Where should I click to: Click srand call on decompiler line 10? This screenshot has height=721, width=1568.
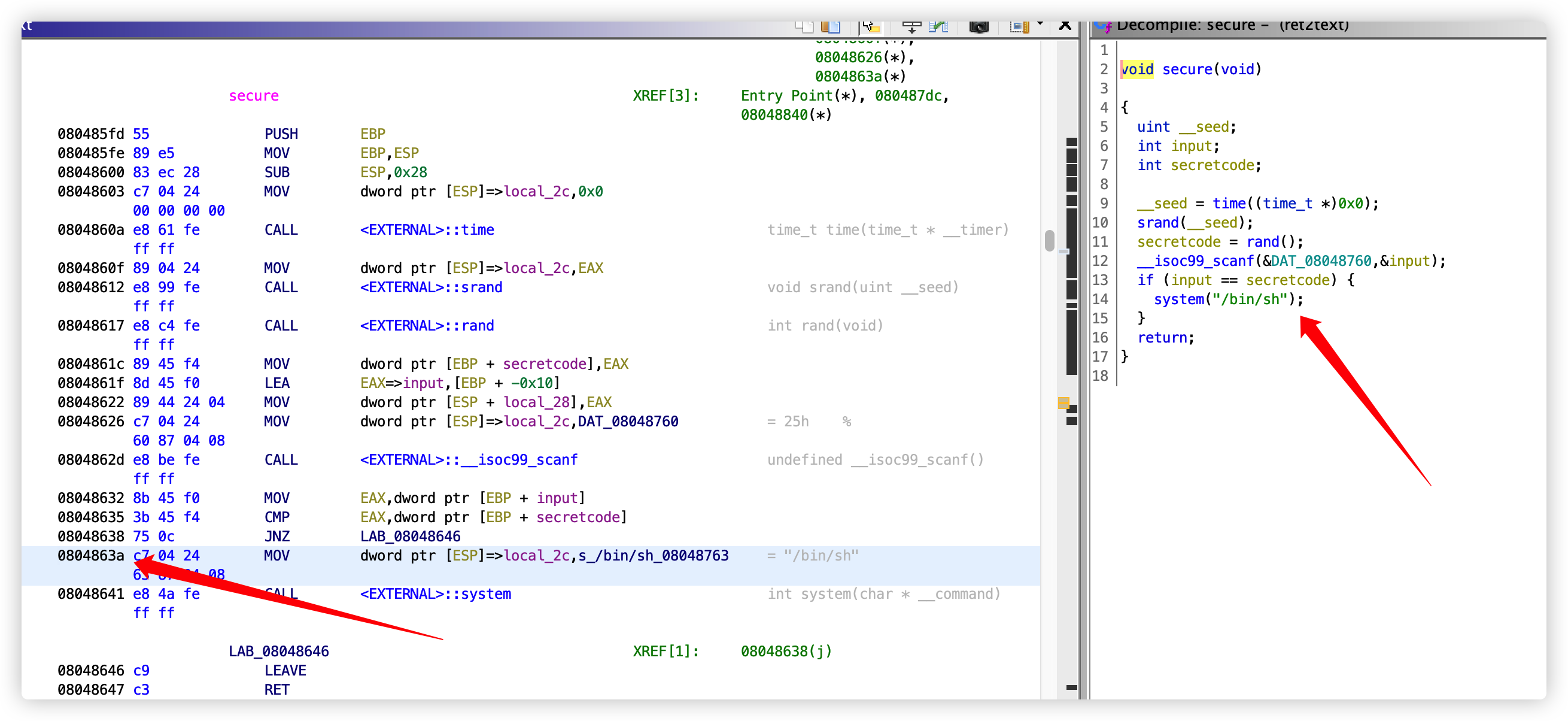pos(1157,223)
